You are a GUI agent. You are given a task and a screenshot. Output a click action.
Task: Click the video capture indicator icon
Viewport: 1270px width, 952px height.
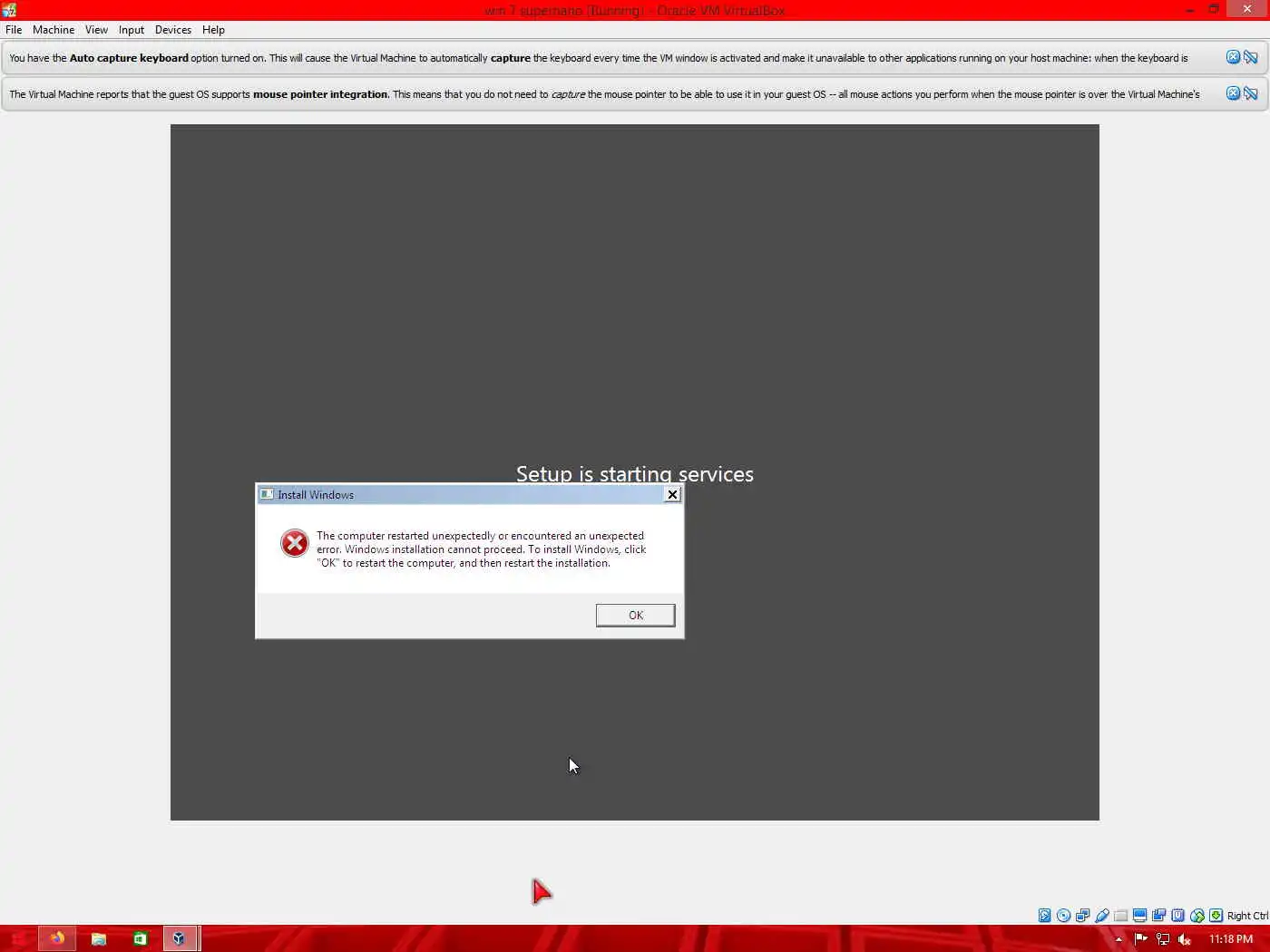1158,916
